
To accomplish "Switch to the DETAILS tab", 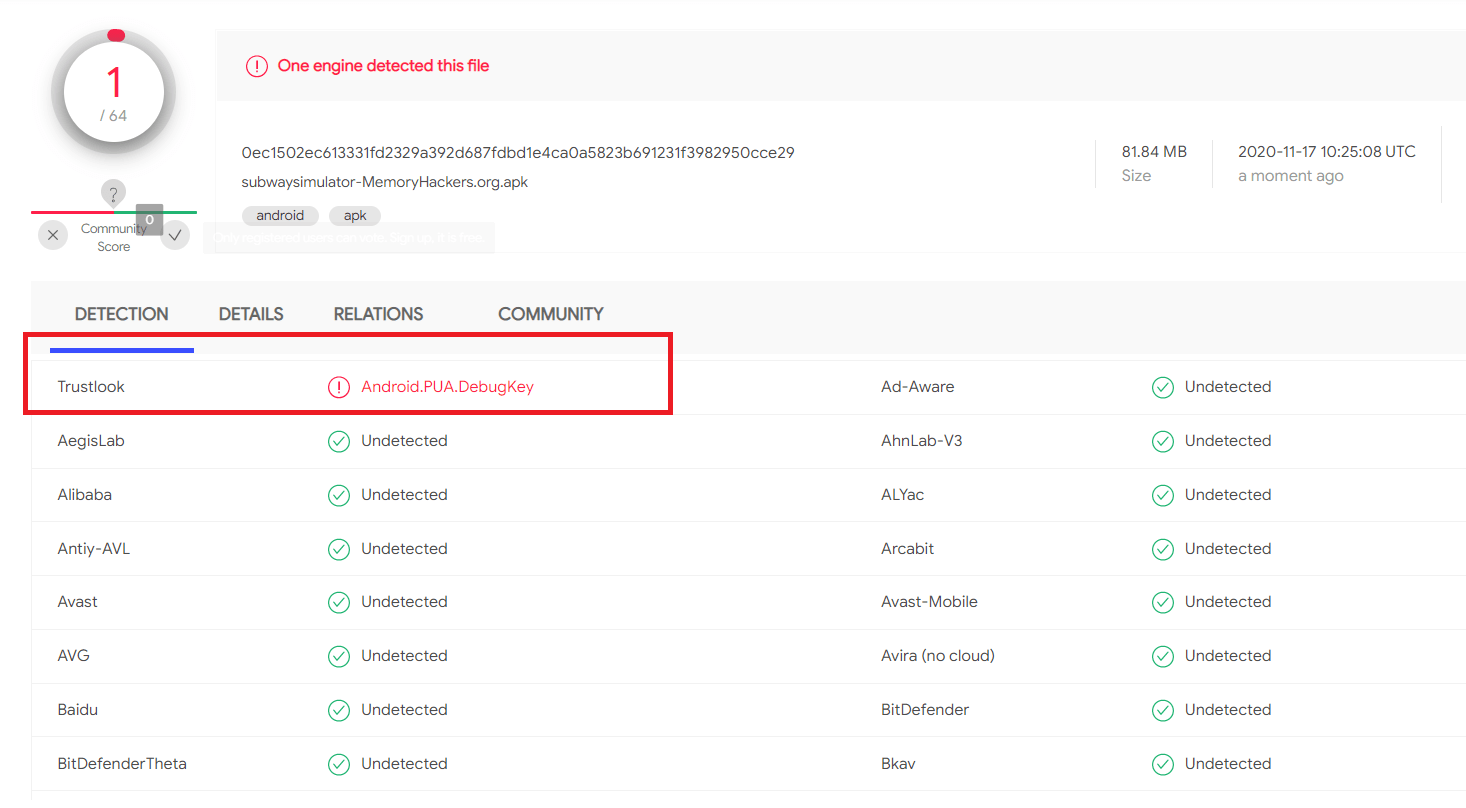I will [251, 314].
